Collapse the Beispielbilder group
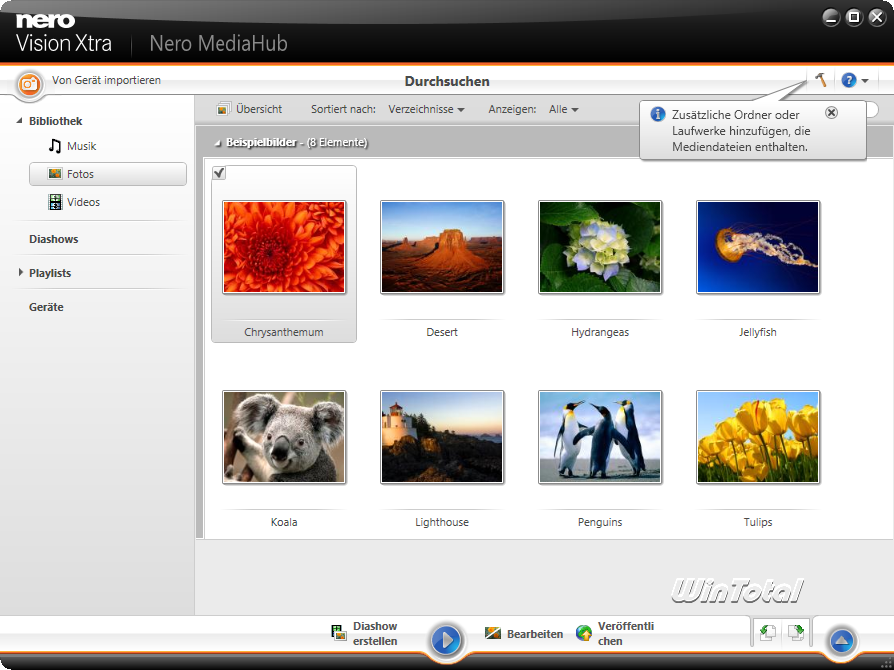The image size is (894, 670). coord(217,143)
